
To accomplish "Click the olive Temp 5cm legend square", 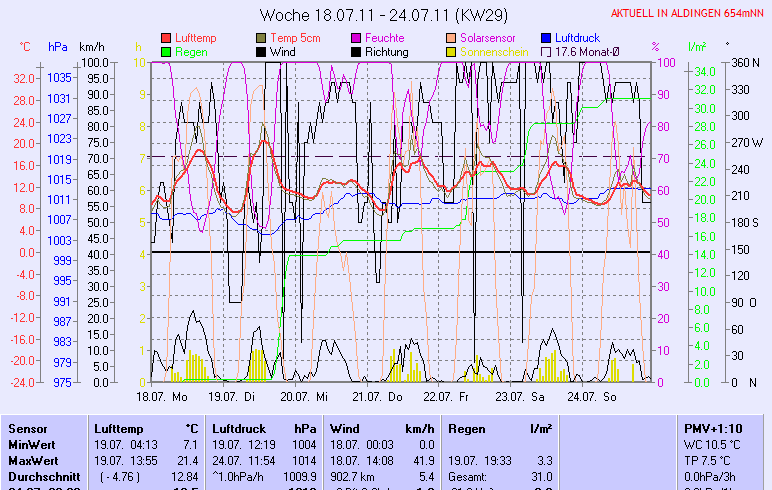I will (263, 37).
